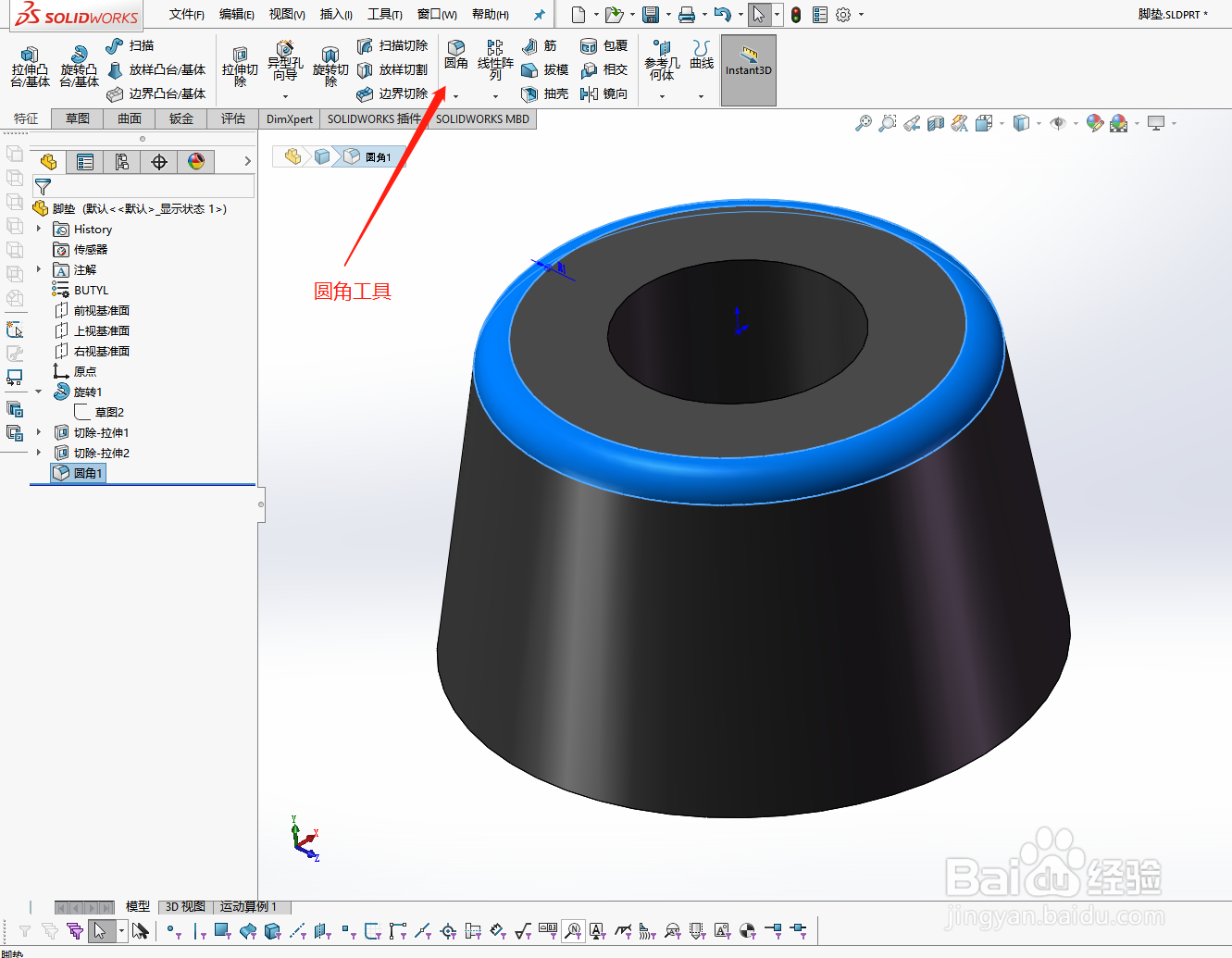Screen dimensions: 1232x958
Task: Switch to the 草图 sketch tab
Action: [x=78, y=118]
